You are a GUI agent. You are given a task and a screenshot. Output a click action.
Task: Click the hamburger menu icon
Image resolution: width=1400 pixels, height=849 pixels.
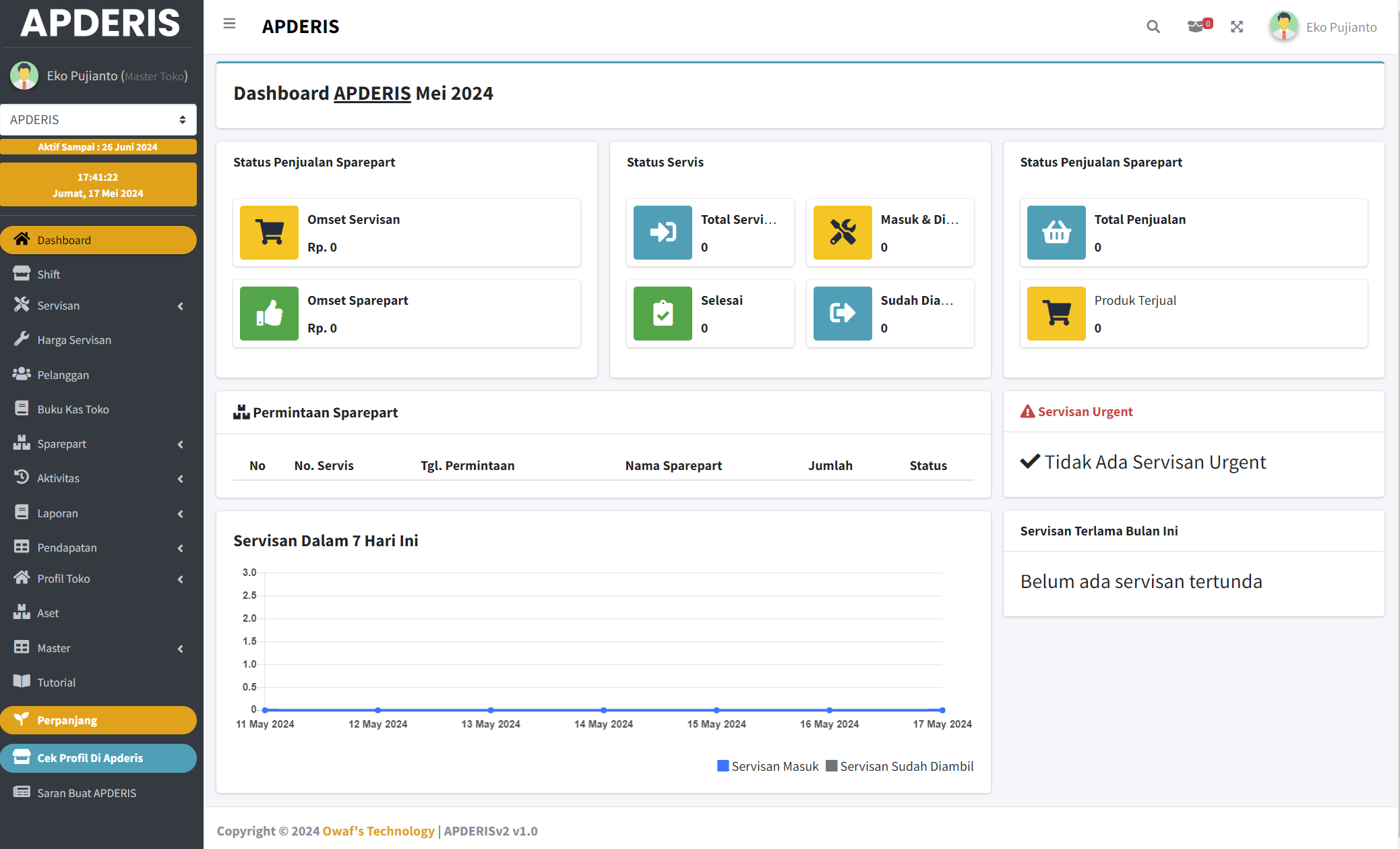229,24
